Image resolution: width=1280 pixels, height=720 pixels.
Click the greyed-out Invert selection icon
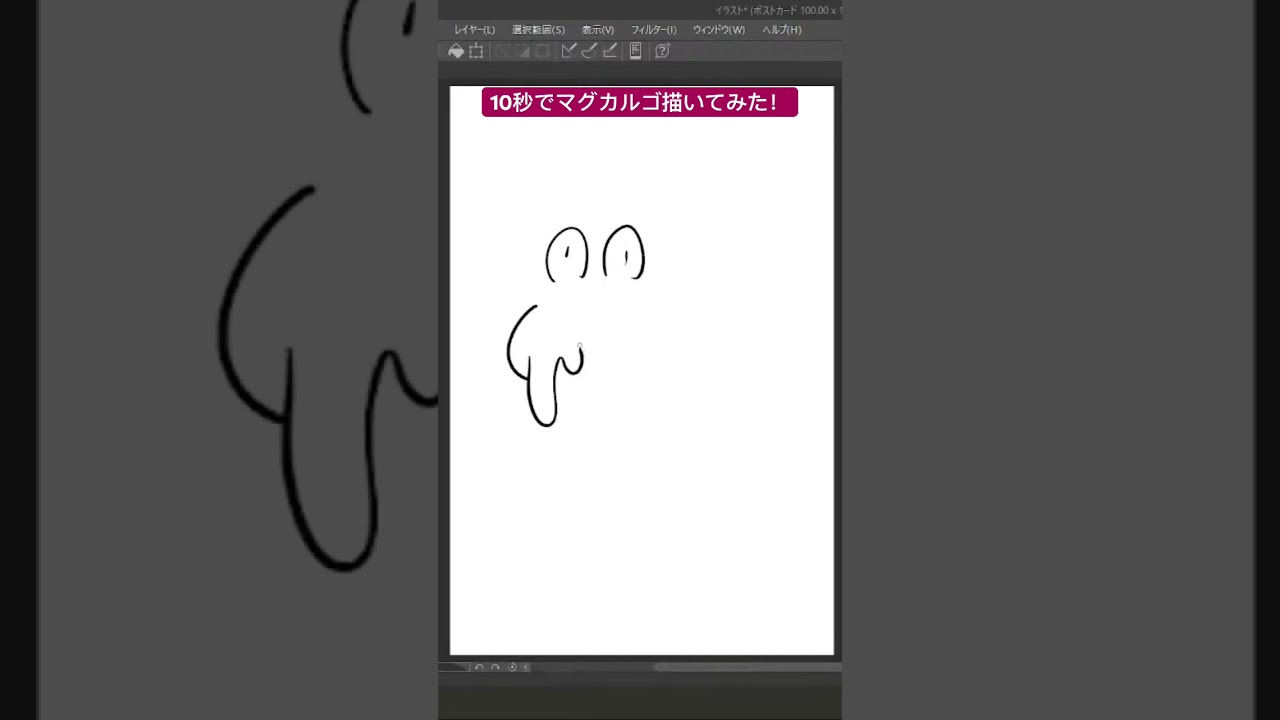tap(522, 51)
